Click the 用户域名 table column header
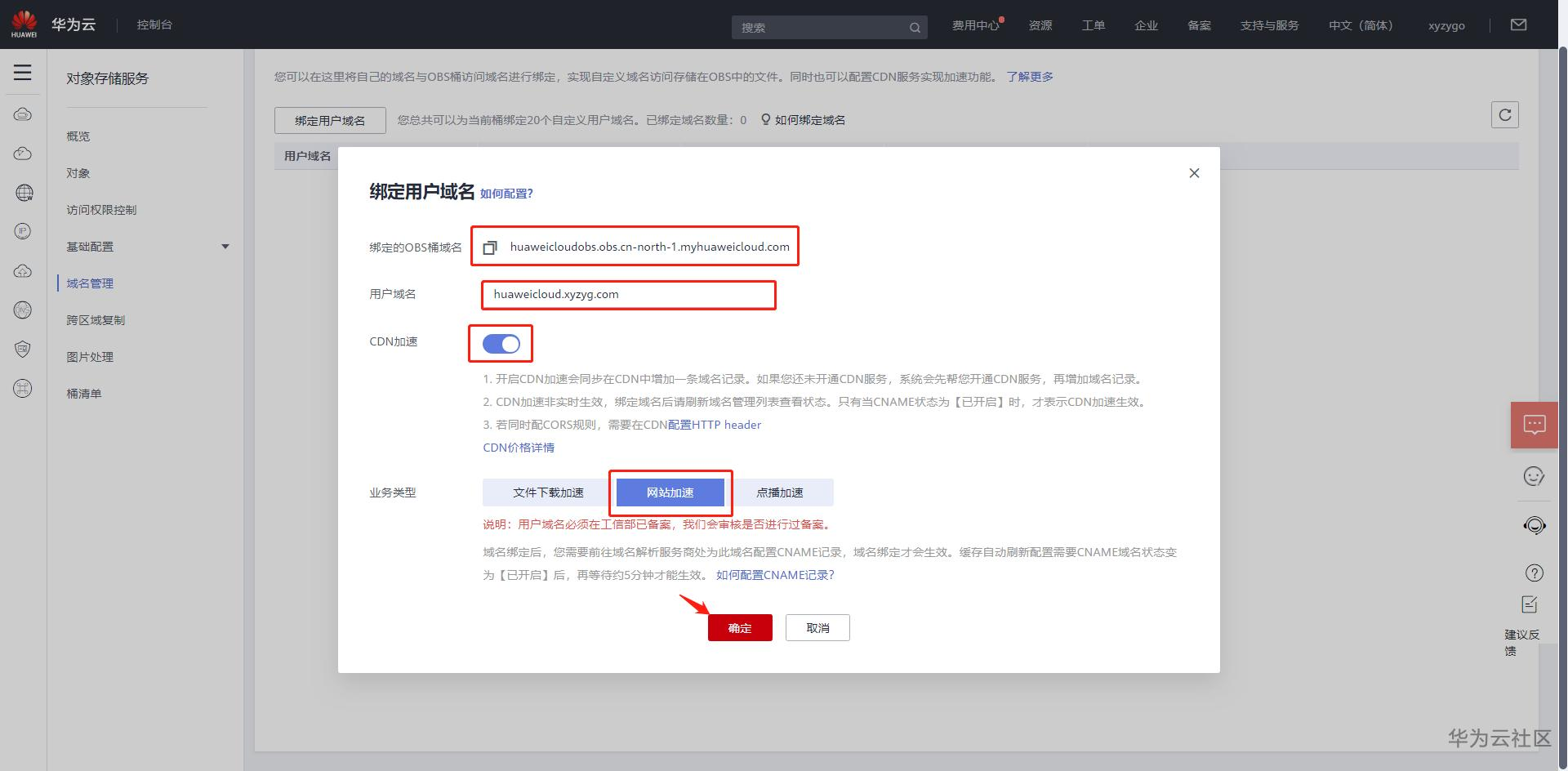The height and width of the screenshot is (771, 1568). 307,156
